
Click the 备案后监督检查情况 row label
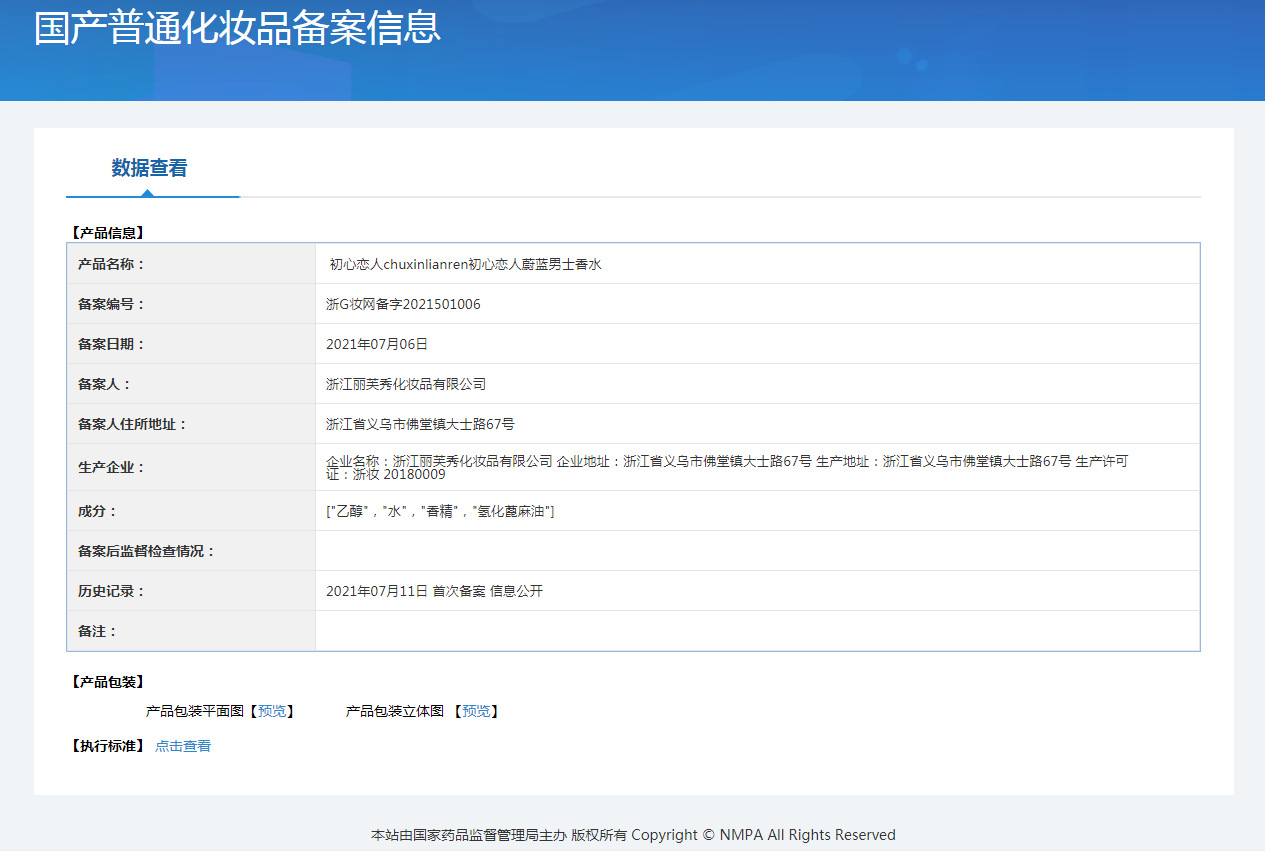[x=147, y=551]
